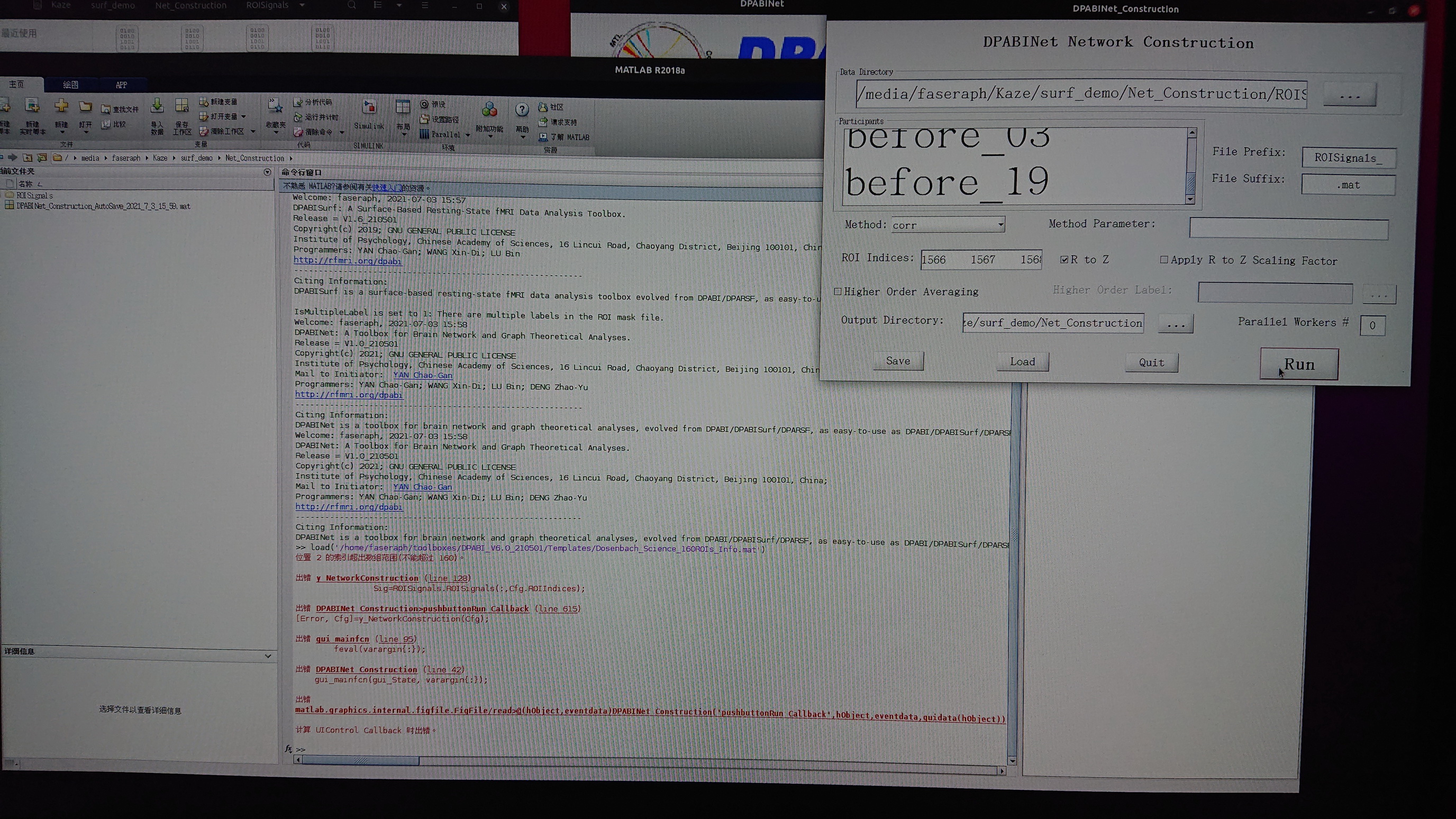The height and width of the screenshot is (819, 1456).
Task: Click New Variable (新建变量) icon
Action: 204,102
